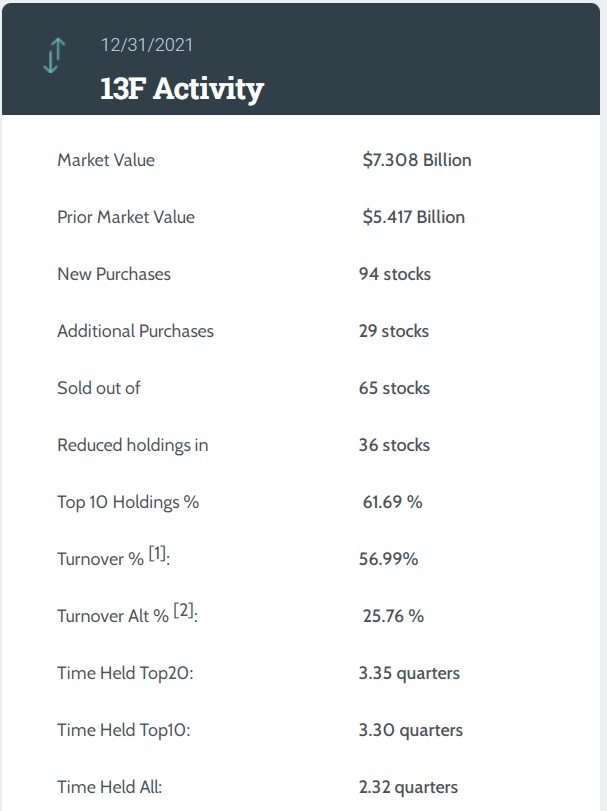
Task: Select the Reduced holdings in label
Action: tap(133, 445)
